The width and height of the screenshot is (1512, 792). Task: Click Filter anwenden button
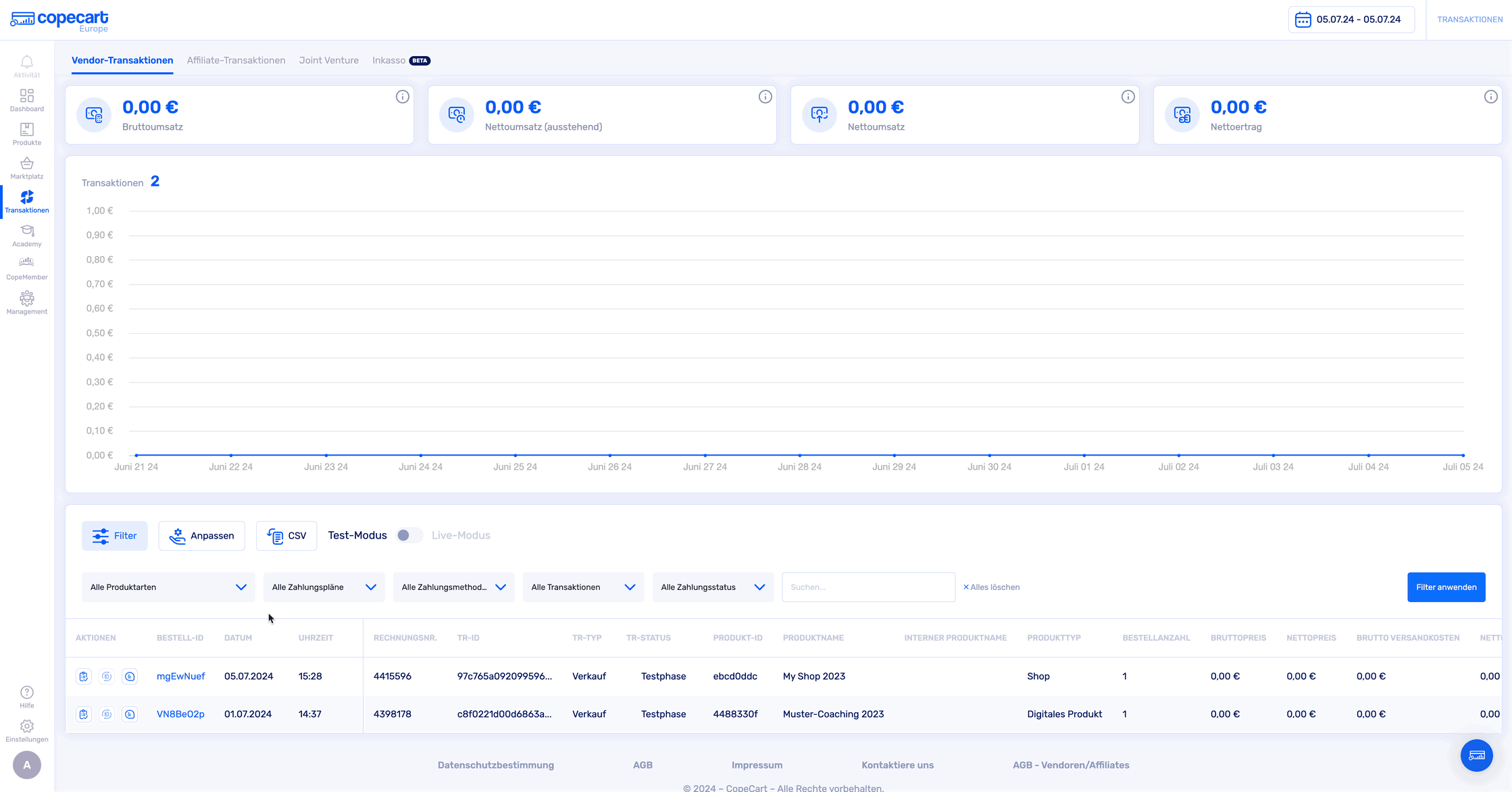pos(1446,587)
